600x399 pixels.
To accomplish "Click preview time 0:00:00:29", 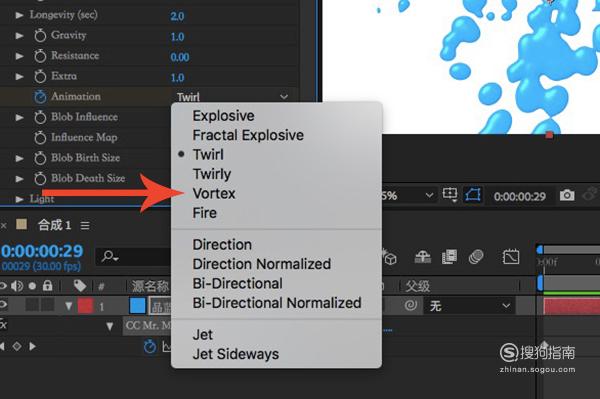I will 520,197.
